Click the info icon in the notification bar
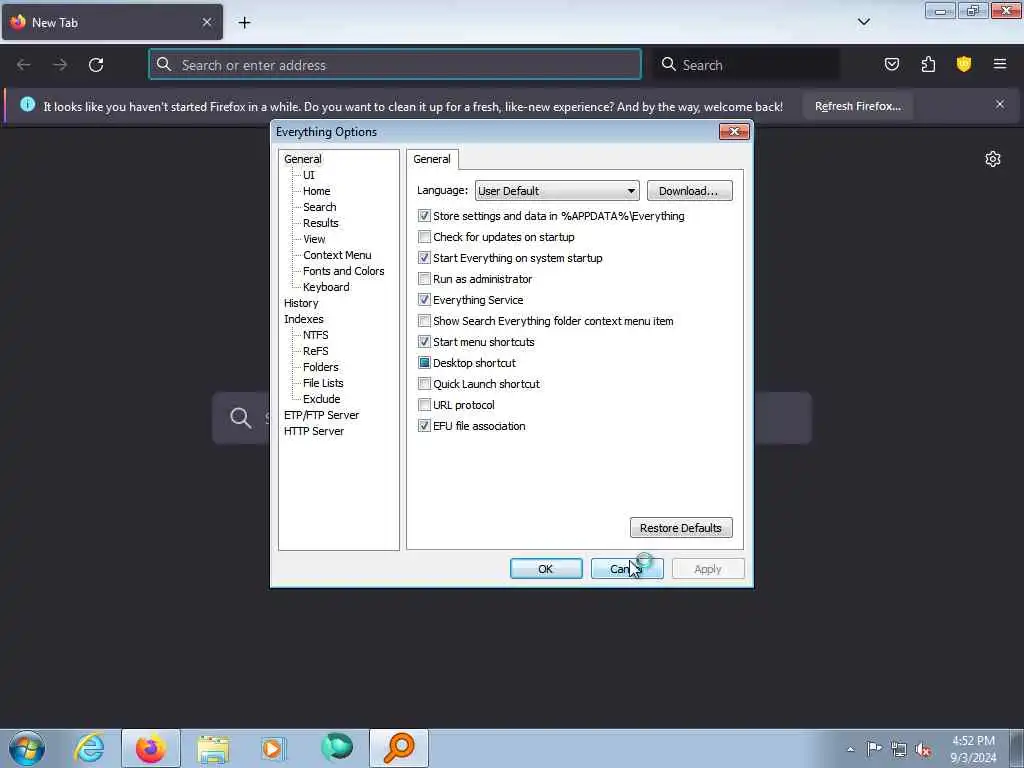The width and height of the screenshot is (1024, 768). (x=27, y=104)
